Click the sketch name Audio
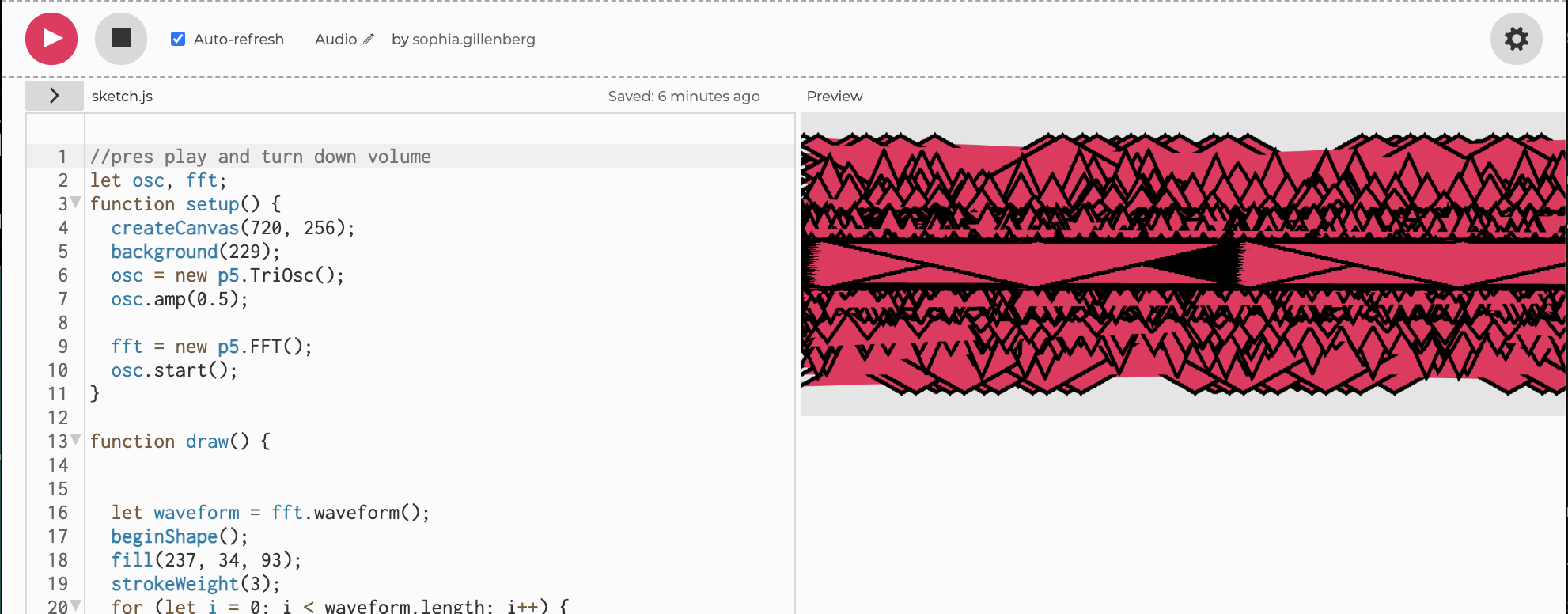Image resolution: width=1568 pixels, height=614 pixels. click(x=335, y=39)
